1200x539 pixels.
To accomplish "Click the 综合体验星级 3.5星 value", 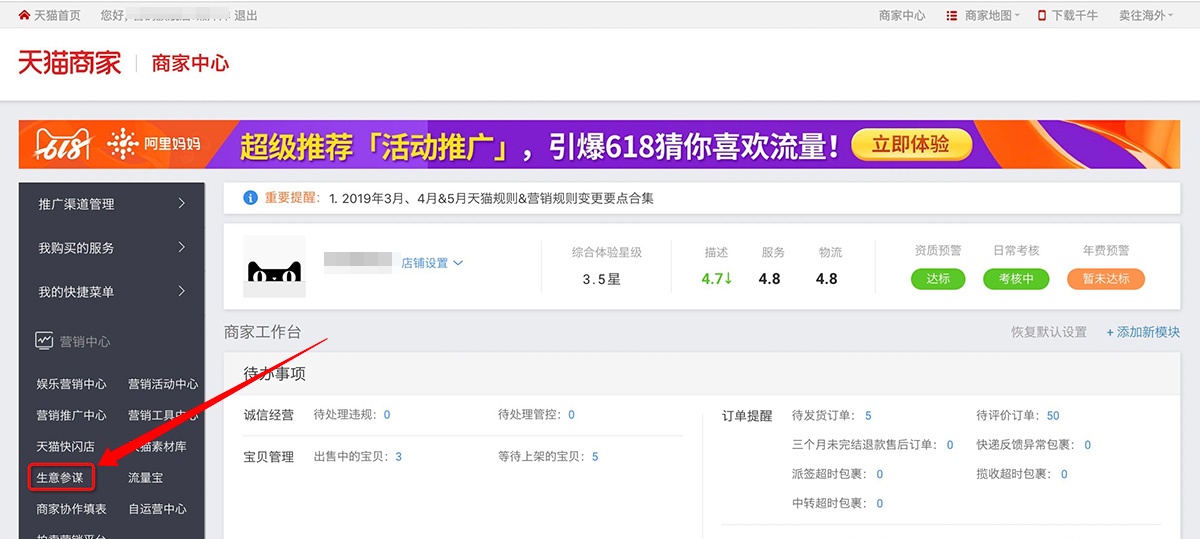I will [602, 279].
